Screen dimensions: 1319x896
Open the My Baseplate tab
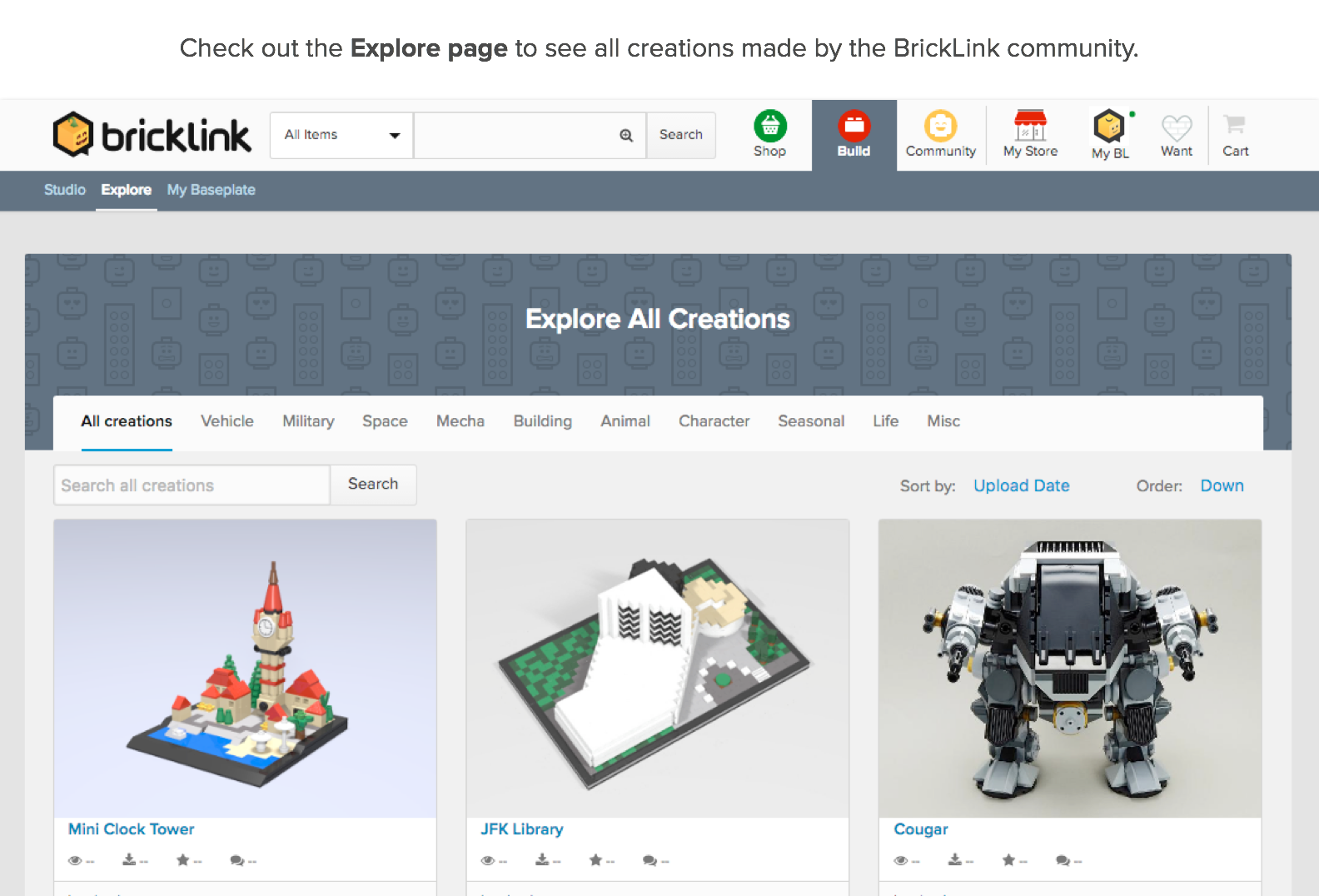(x=212, y=190)
